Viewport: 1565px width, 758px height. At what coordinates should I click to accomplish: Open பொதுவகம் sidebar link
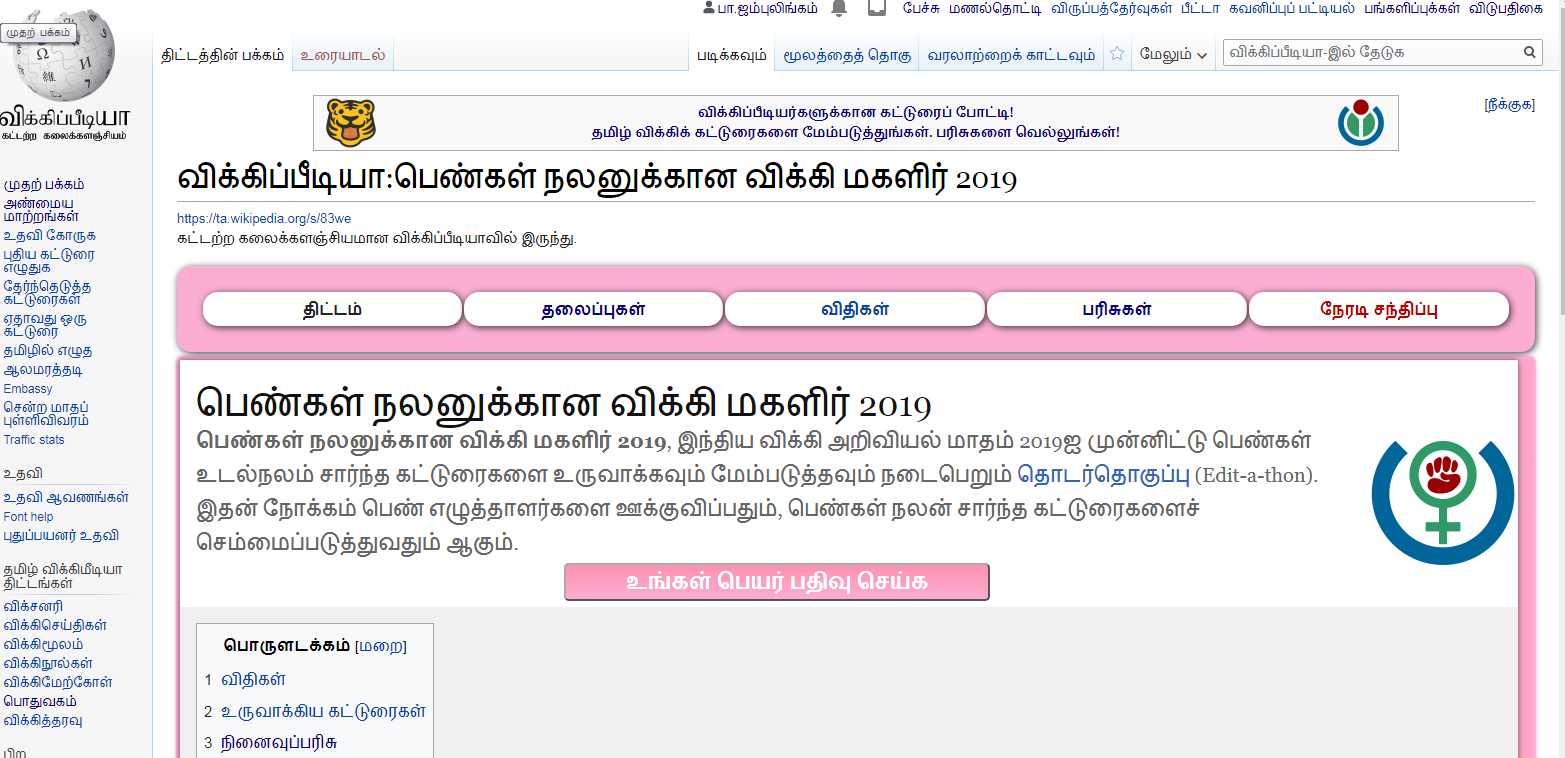pyautogui.click(x=40, y=701)
